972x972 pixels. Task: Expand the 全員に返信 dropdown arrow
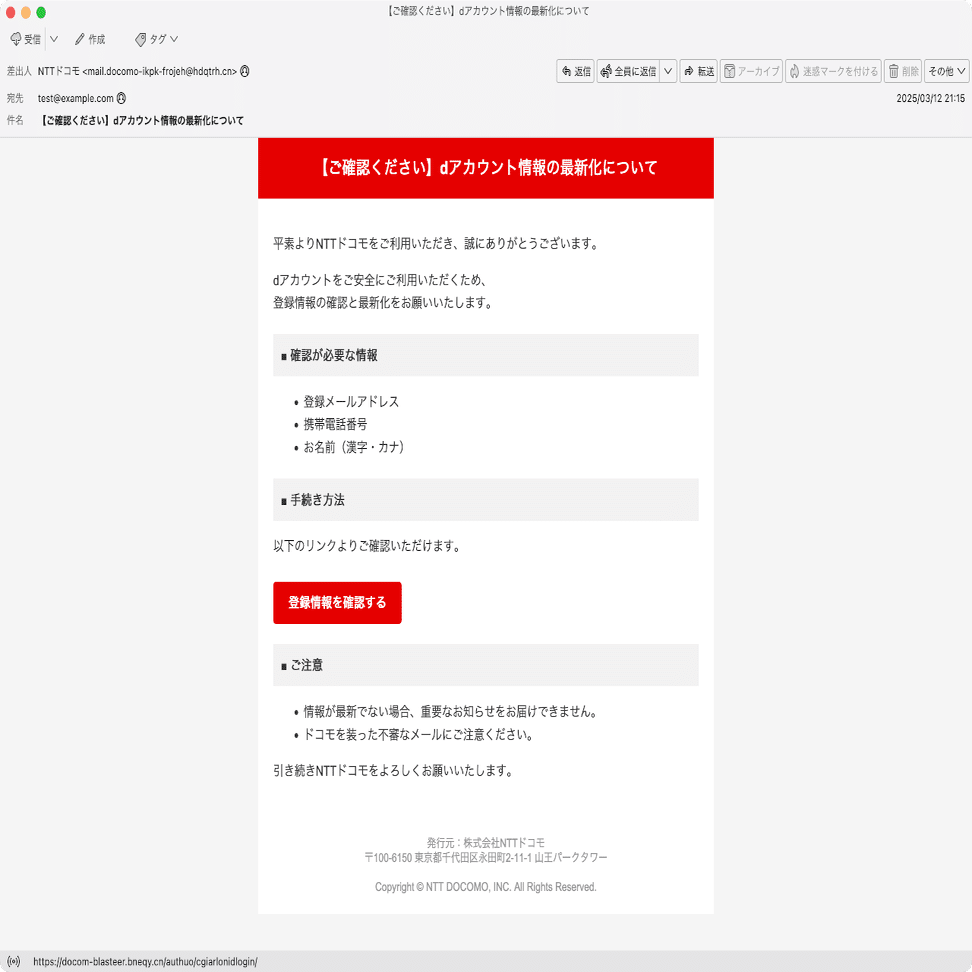(667, 71)
